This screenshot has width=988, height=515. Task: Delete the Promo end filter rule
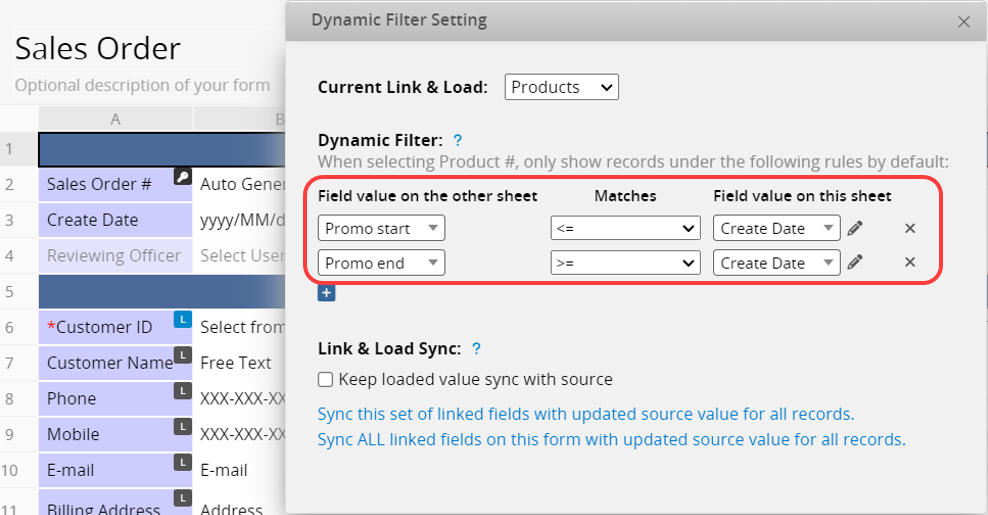[910, 263]
